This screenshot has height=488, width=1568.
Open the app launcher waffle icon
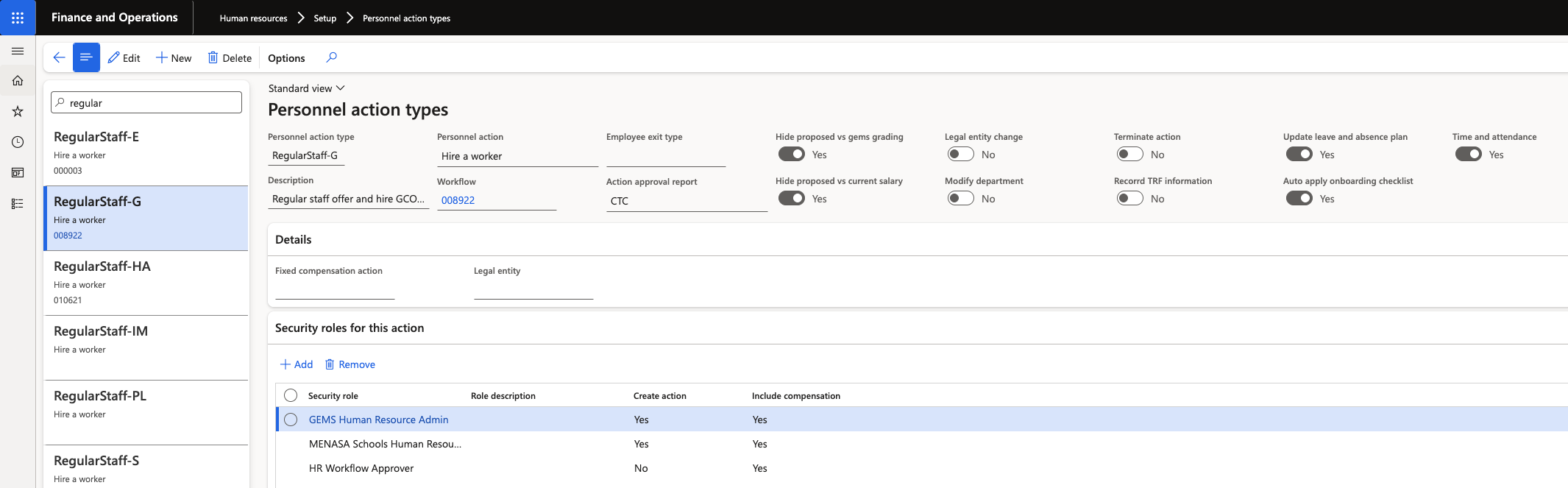click(18, 18)
